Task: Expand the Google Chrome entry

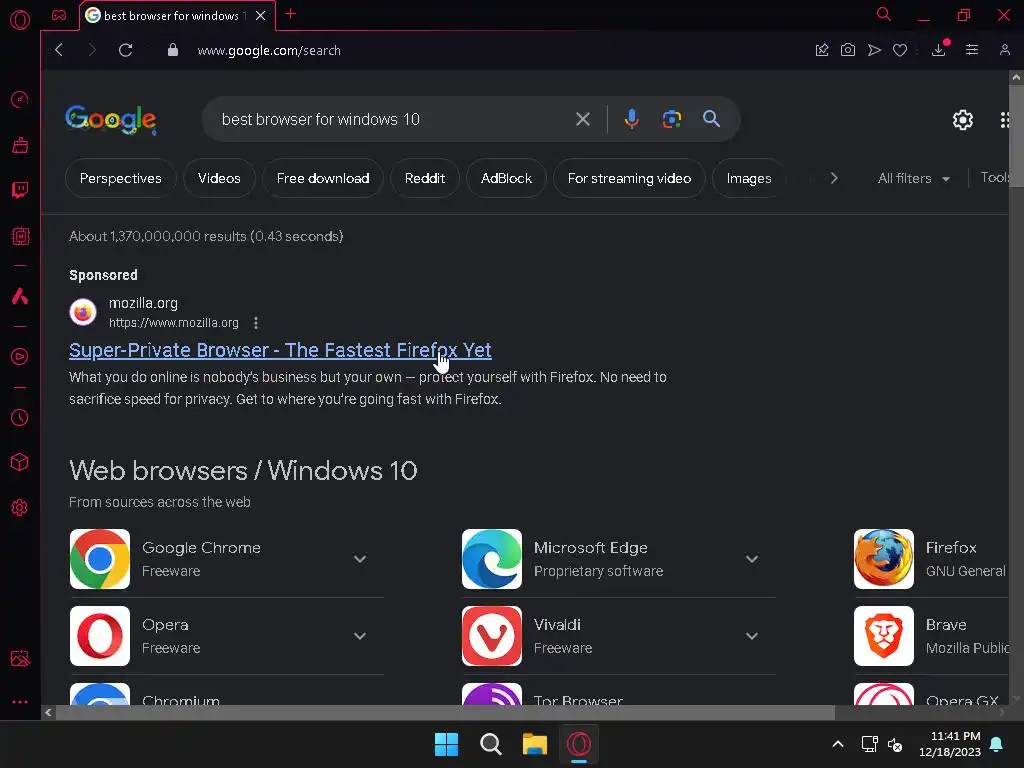Action: tap(359, 559)
